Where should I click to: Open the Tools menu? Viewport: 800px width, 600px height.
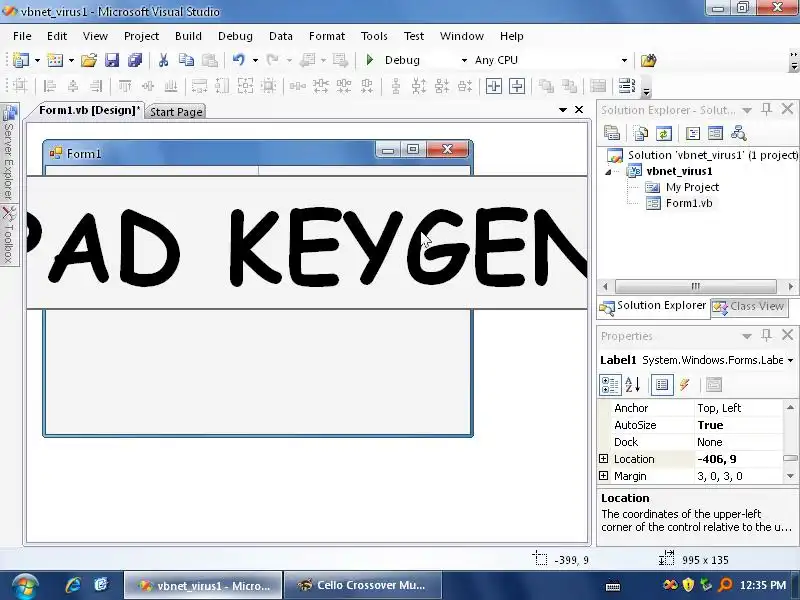click(x=374, y=36)
